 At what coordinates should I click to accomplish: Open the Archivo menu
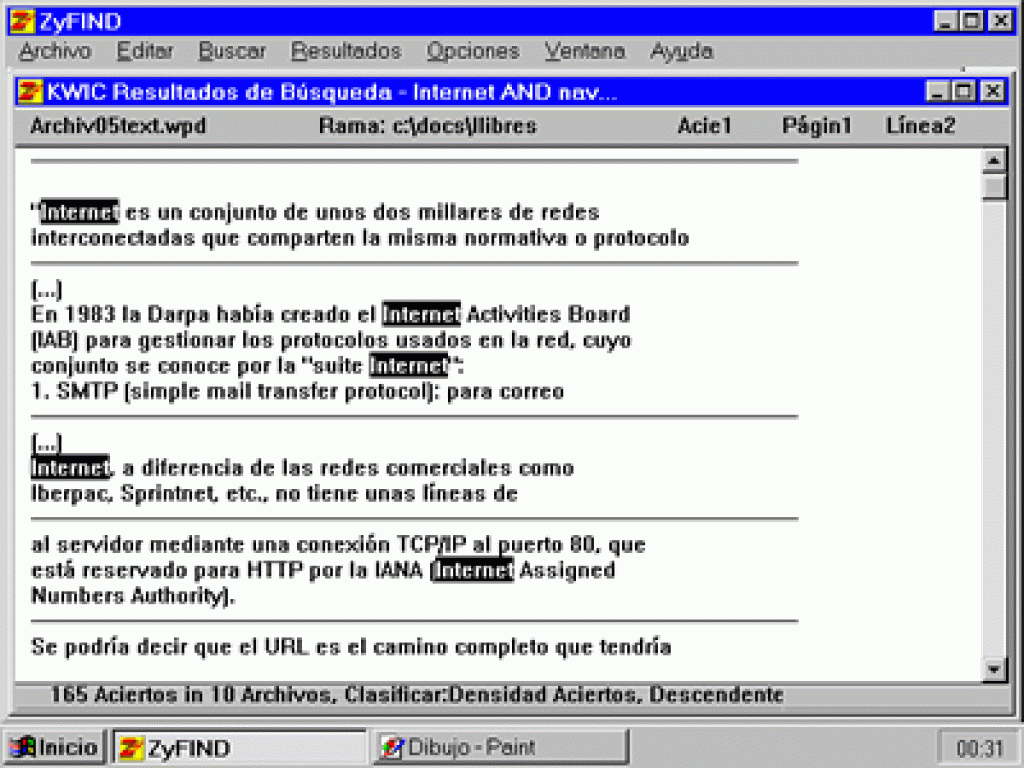(x=54, y=51)
